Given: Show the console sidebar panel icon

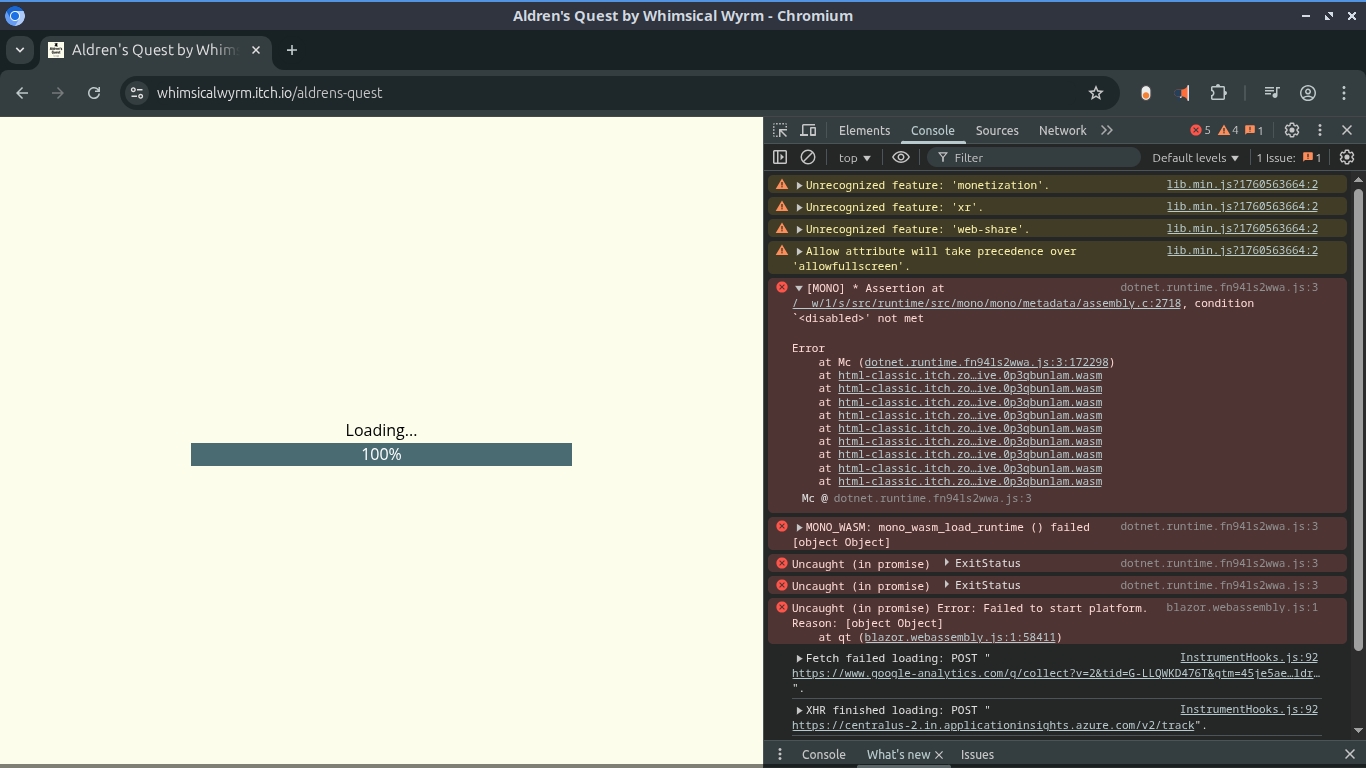Looking at the screenshot, I should [x=780, y=157].
